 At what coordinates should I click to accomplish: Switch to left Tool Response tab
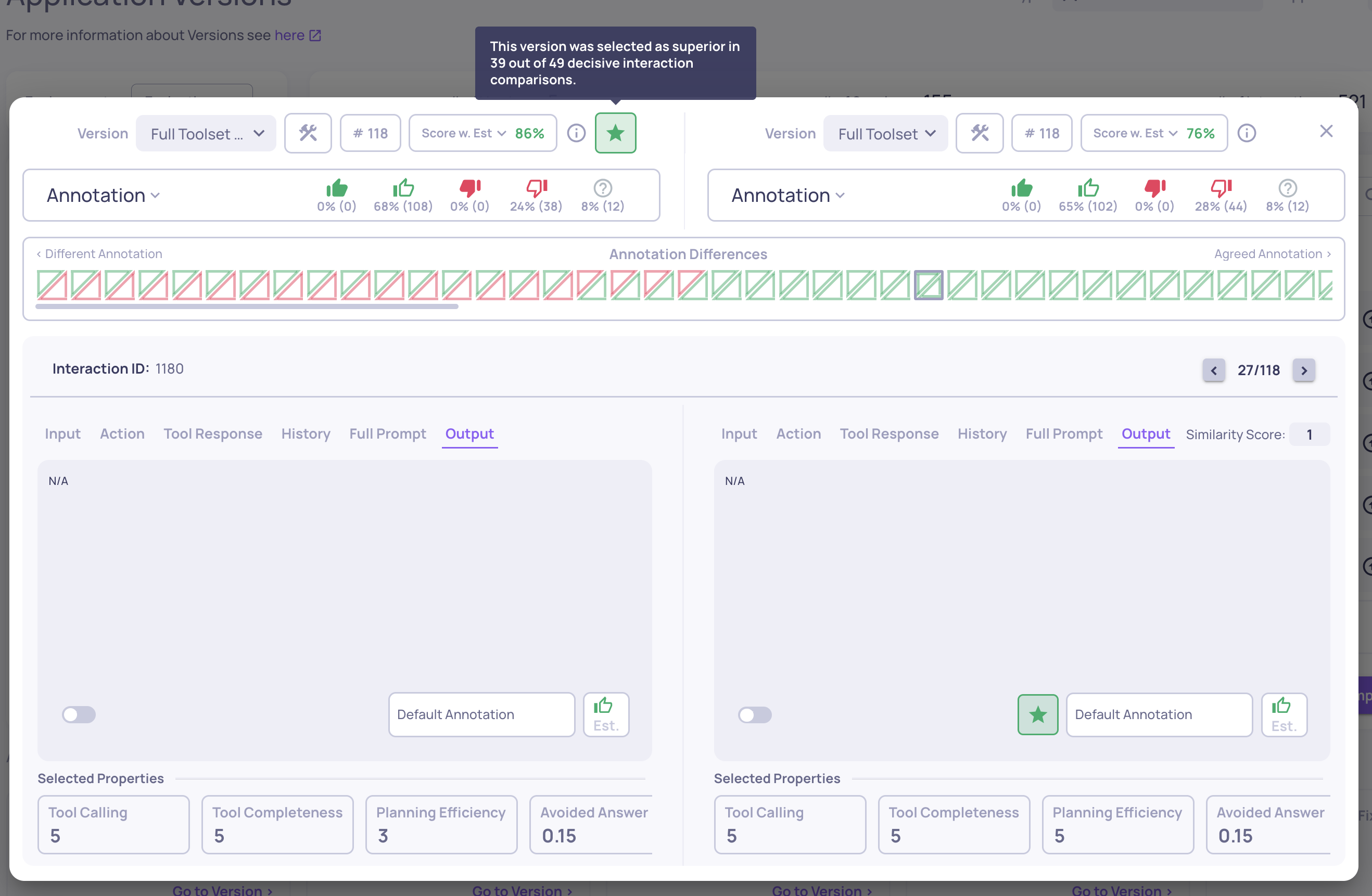pos(213,434)
